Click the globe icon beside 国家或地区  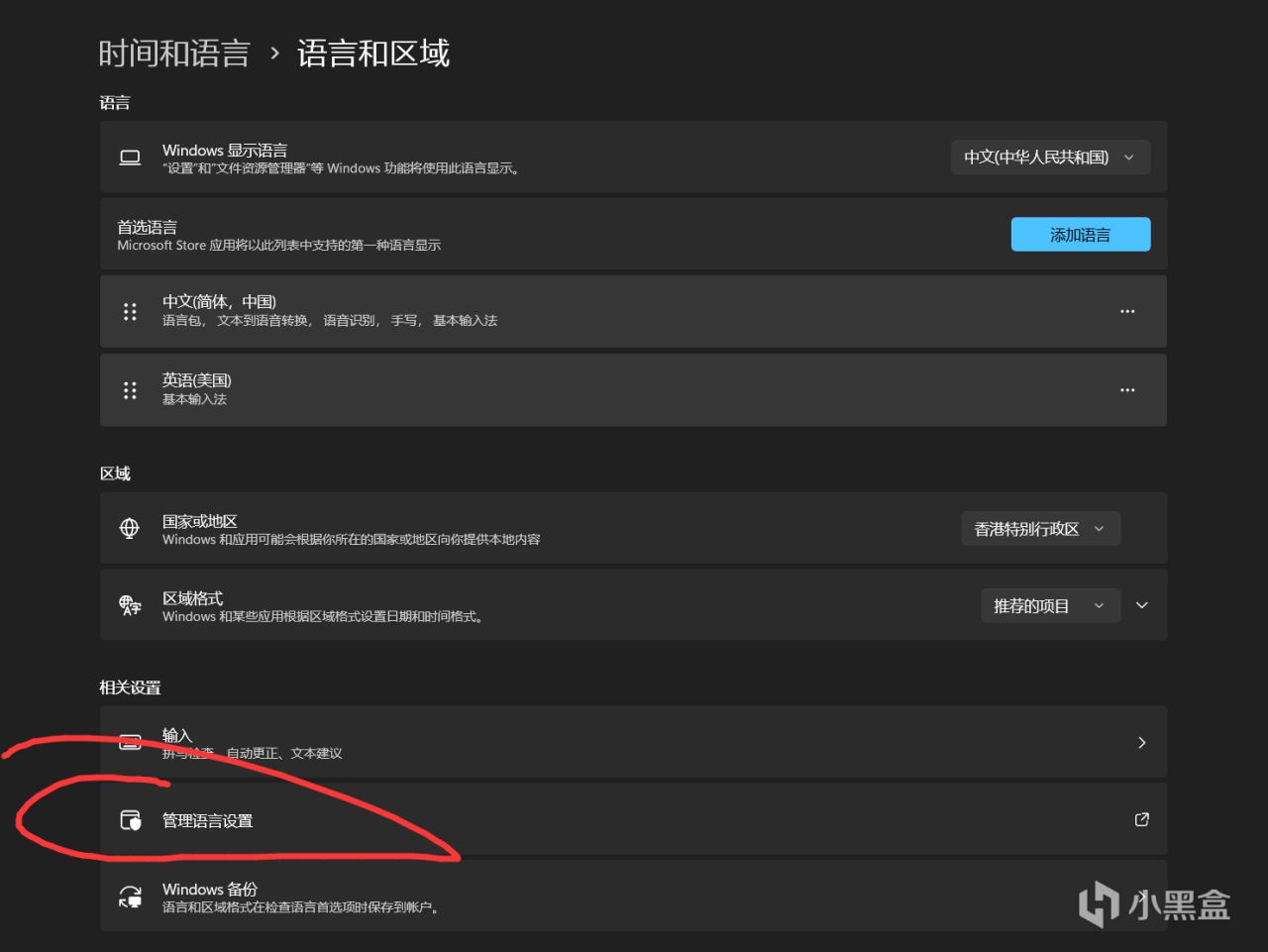(130, 529)
